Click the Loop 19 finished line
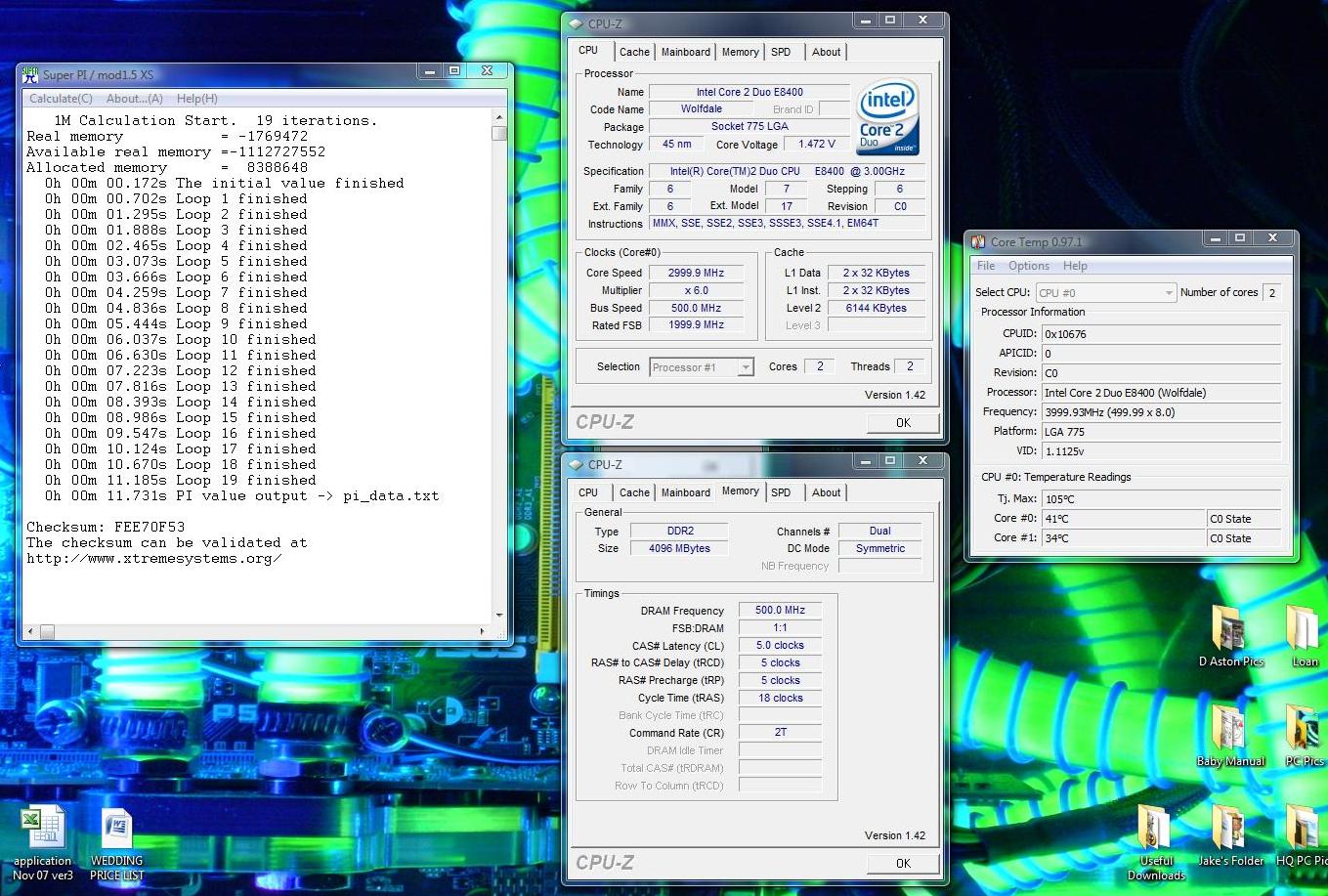The width and height of the screenshot is (1328, 896). click(x=181, y=480)
